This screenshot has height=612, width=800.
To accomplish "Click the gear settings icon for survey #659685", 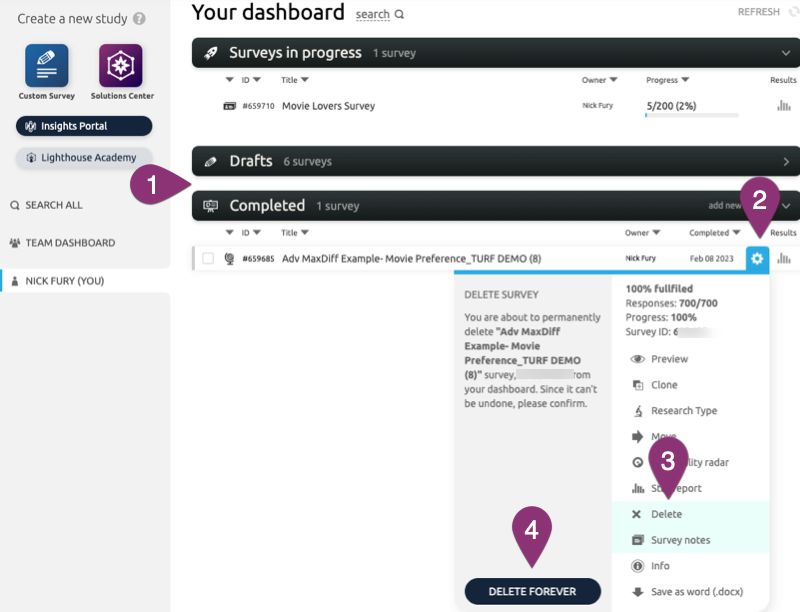I will click(x=757, y=259).
